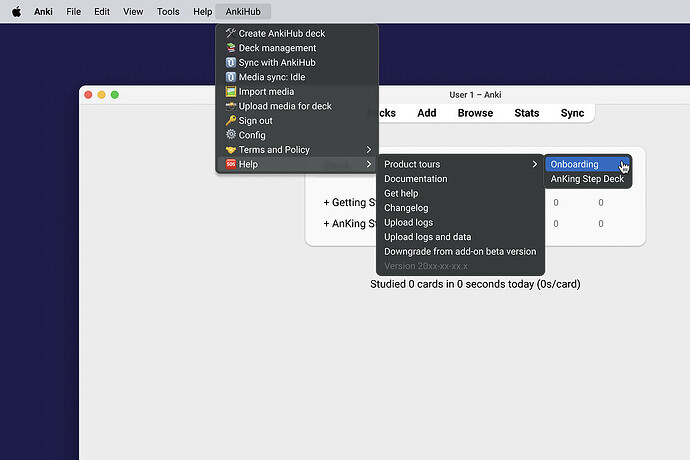690x460 pixels.
Task: Click the Studied 0 cards today text
Action: [x=475, y=284]
